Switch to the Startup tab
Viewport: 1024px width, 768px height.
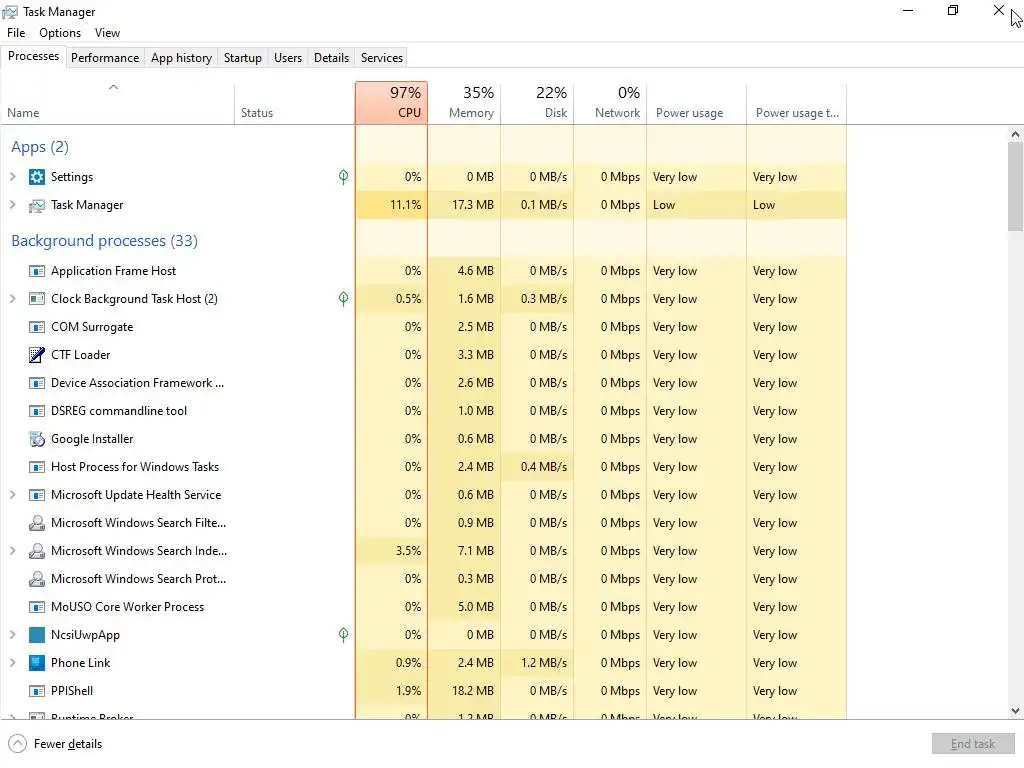(243, 58)
